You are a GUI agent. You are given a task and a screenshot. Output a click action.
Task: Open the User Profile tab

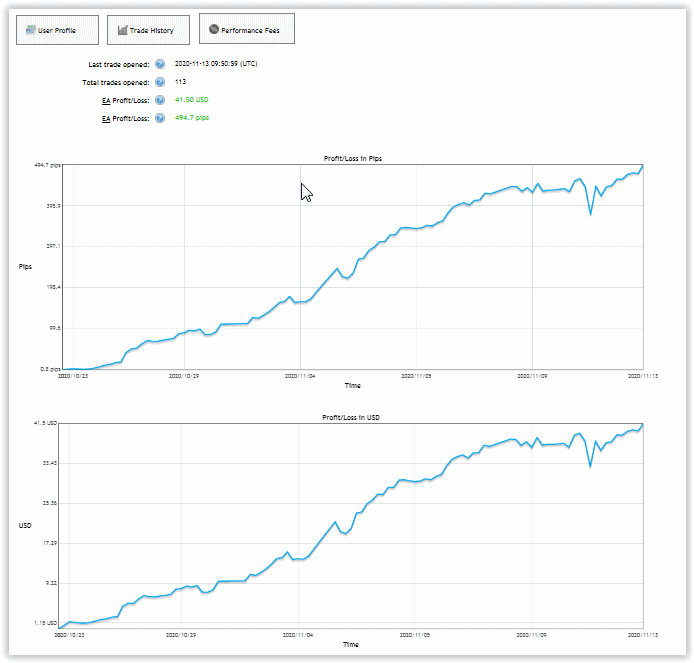click(58, 30)
